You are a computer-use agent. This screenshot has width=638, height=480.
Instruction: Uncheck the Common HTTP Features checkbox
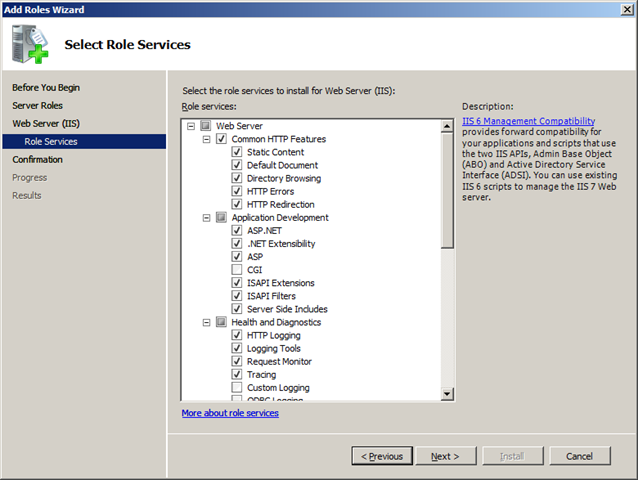pos(221,139)
